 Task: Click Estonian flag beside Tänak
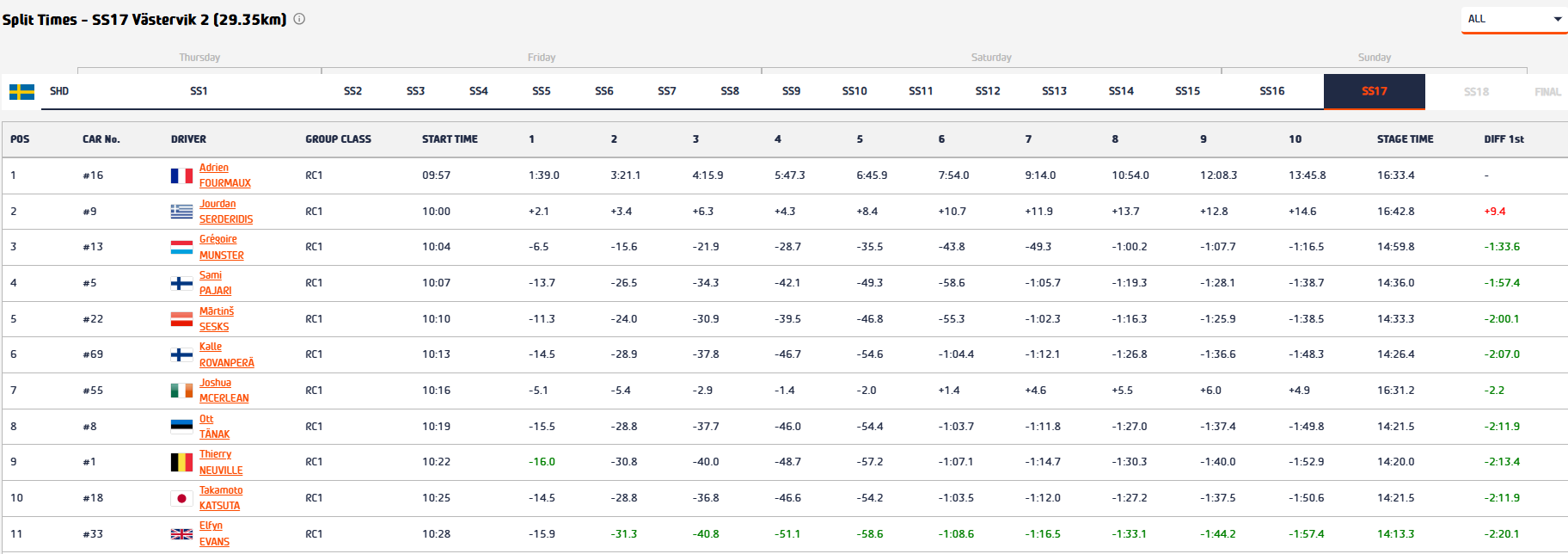coord(181,427)
